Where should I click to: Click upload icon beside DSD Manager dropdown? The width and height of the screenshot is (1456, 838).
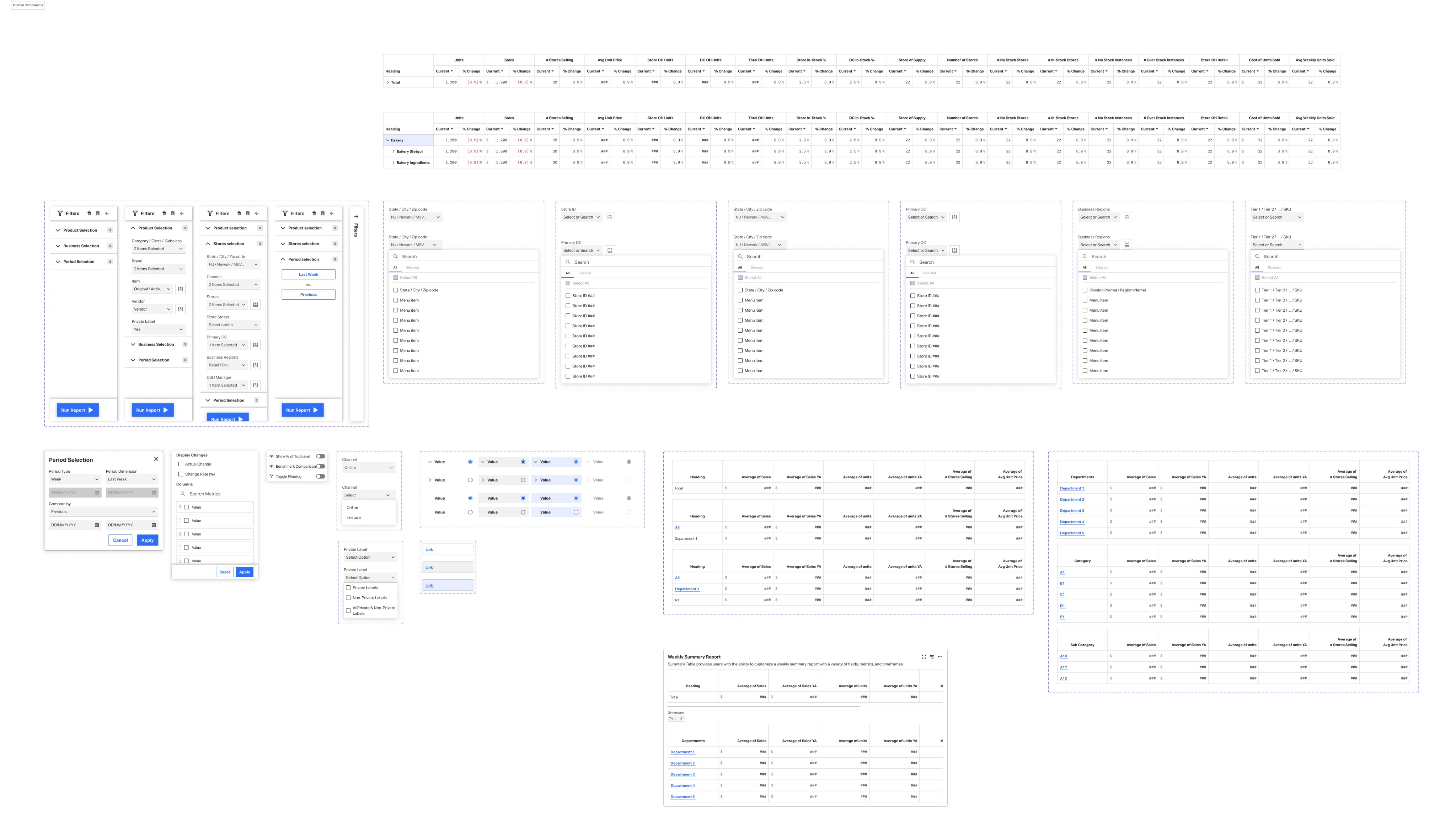256,385
